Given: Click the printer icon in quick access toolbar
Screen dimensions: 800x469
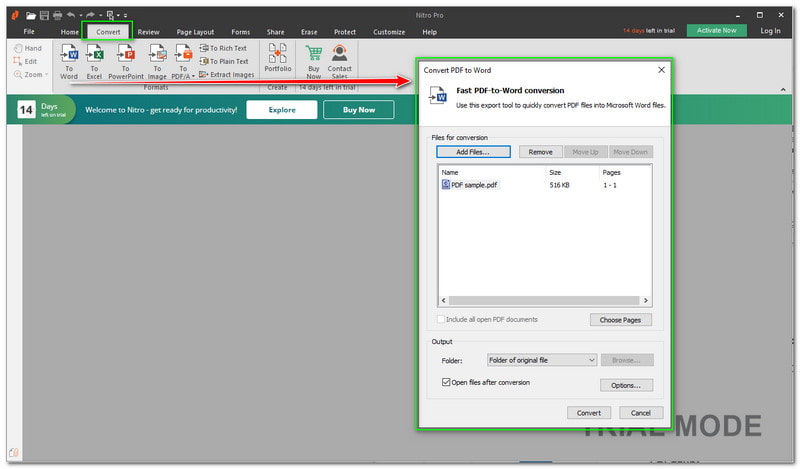Looking at the screenshot, I should pos(58,15).
